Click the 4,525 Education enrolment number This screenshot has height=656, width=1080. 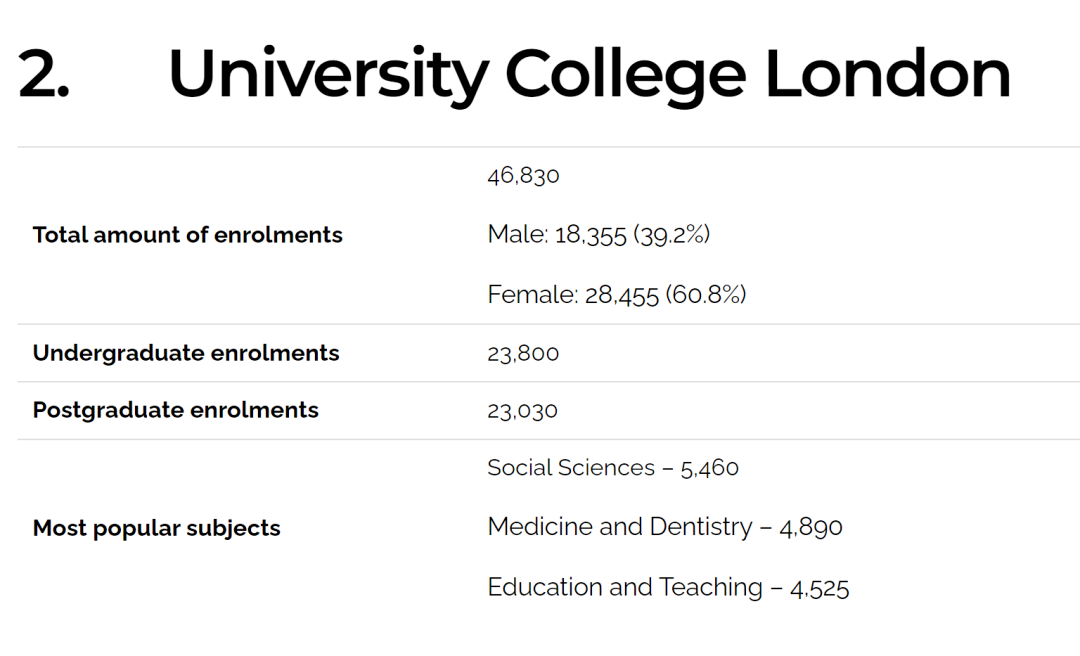pos(820,588)
